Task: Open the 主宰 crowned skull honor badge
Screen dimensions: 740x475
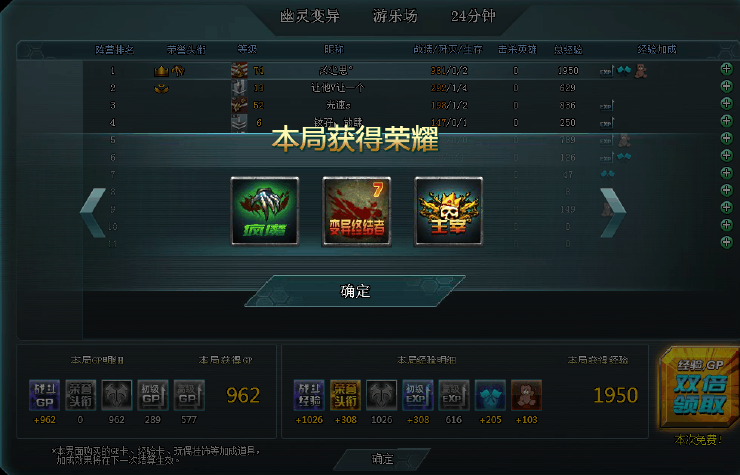Action: tap(448, 211)
